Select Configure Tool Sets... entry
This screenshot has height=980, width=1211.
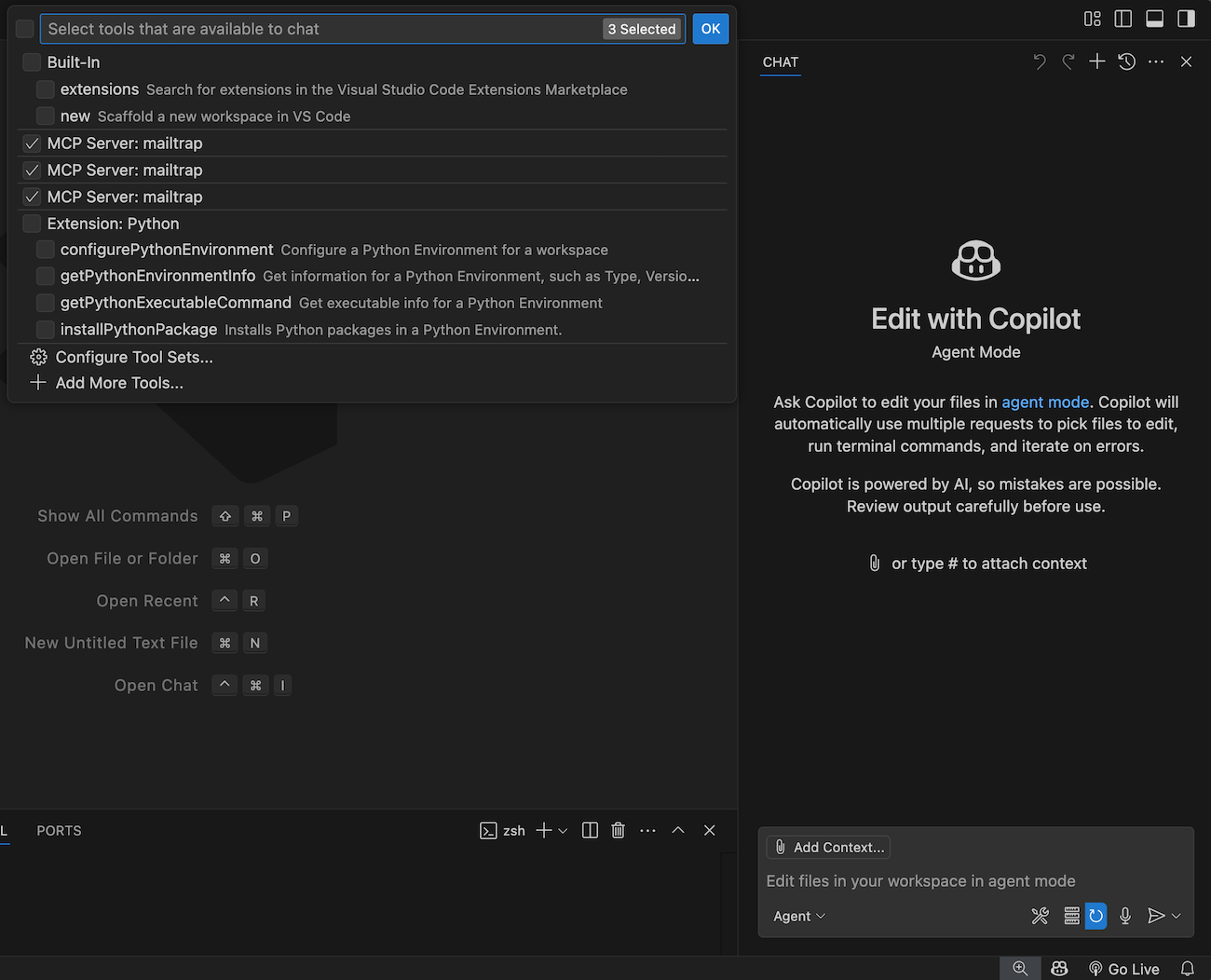click(133, 357)
